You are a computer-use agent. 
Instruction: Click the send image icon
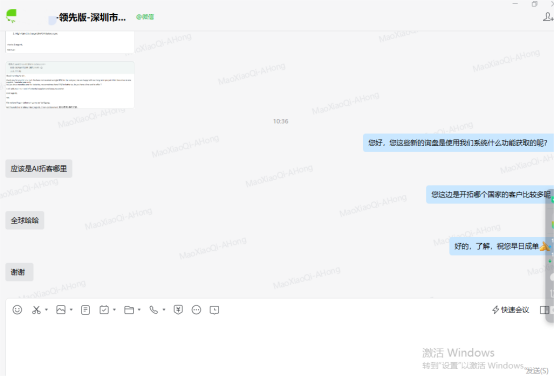(61, 310)
